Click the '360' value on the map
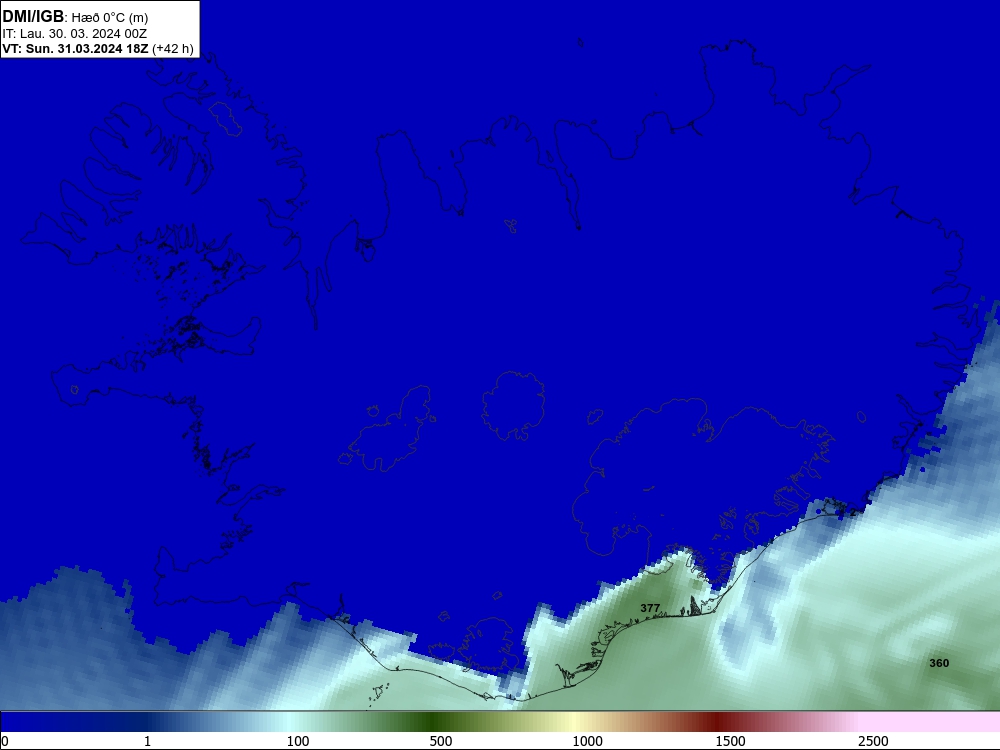Screen dimensions: 1000x750 [939, 663]
